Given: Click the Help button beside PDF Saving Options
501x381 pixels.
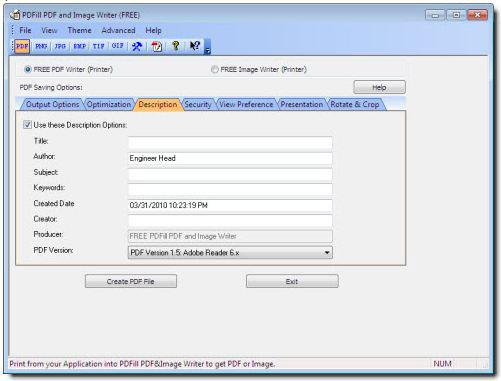Looking at the screenshot, I should click(379, 87).
